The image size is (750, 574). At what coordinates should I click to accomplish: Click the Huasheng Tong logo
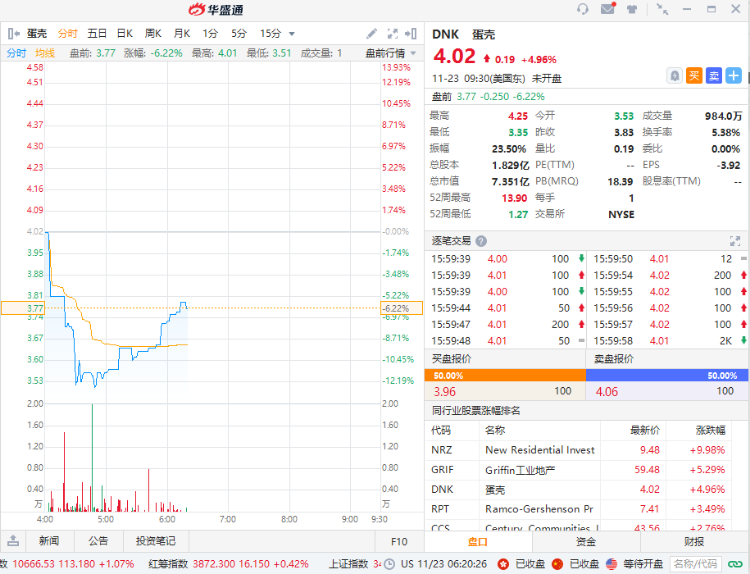coord(216,9)
